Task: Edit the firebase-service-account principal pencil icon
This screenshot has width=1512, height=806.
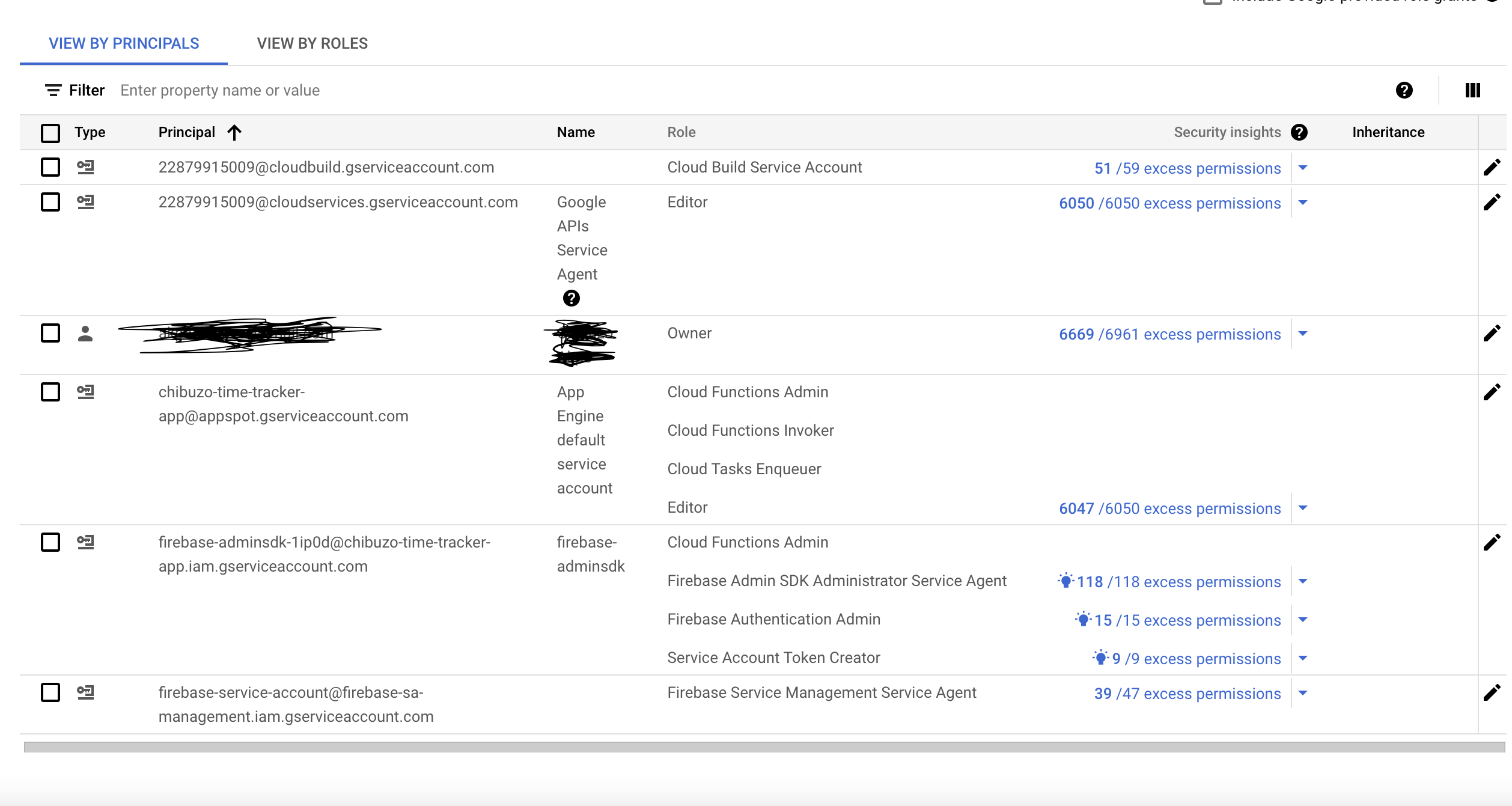Action: pos(1492,692)
